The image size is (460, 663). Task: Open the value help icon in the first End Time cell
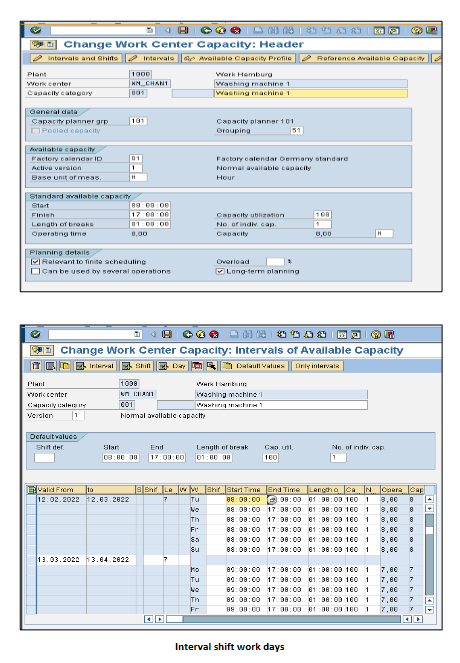[272, 500]
